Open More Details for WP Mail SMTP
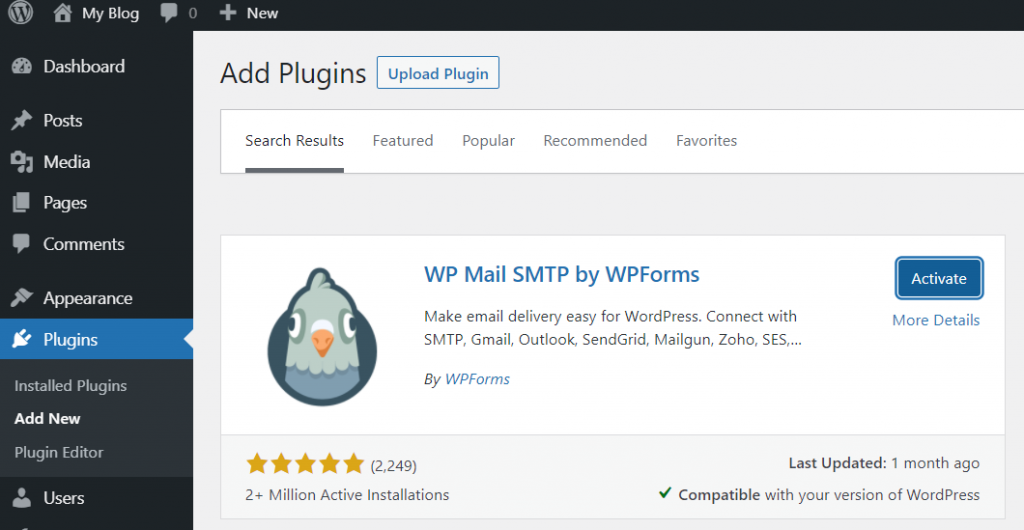This screenshot has width=1024, height=530. click(936, 320)
